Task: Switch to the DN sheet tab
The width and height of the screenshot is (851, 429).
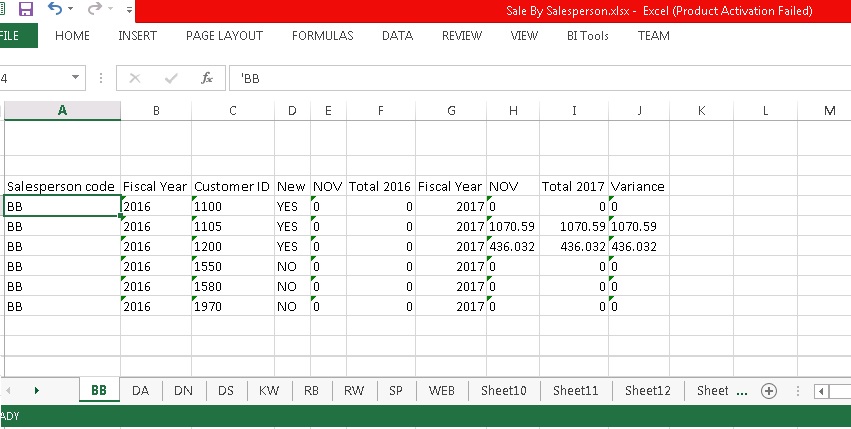Action: (183, 390)
